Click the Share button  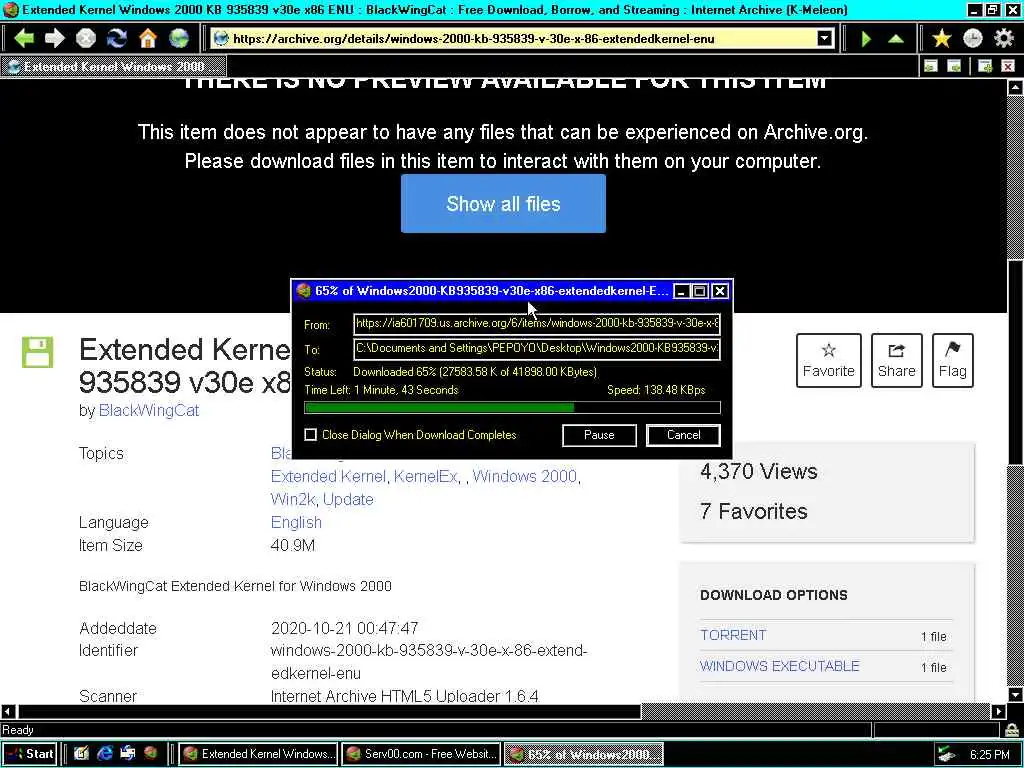click(x=896, y=360)
